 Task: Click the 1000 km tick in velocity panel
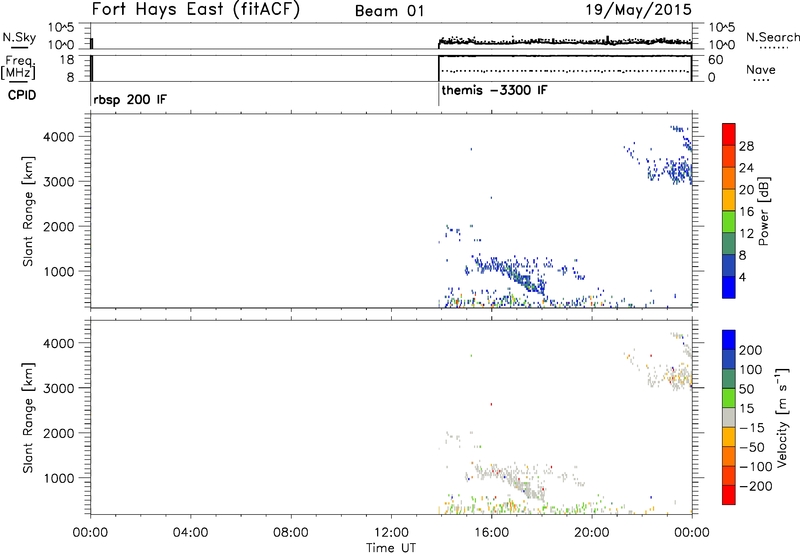point(59,478)
